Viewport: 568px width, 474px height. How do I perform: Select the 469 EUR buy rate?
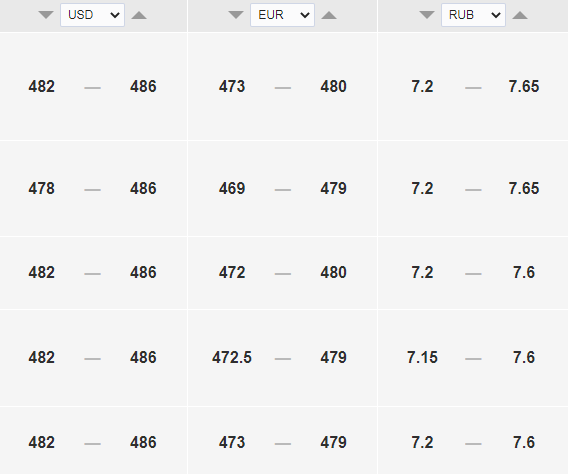click(232, 189)
